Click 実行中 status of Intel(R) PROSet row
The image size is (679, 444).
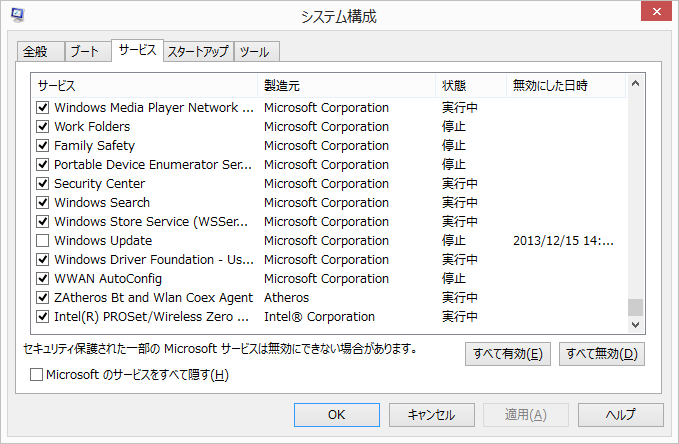pos(459,317)
